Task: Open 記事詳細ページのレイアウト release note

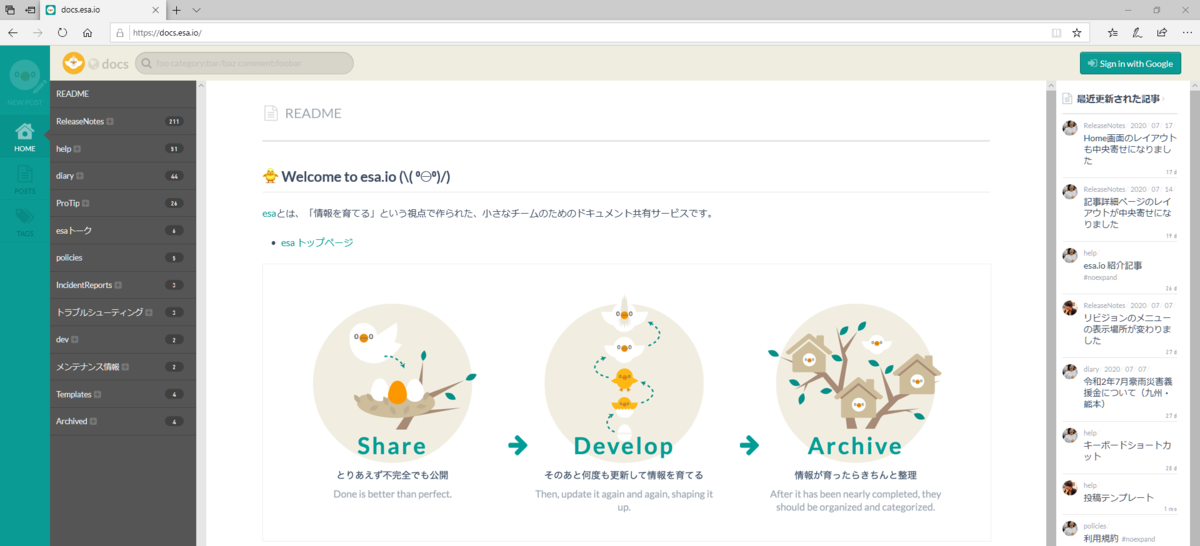Action: (x=1128, y=212)
